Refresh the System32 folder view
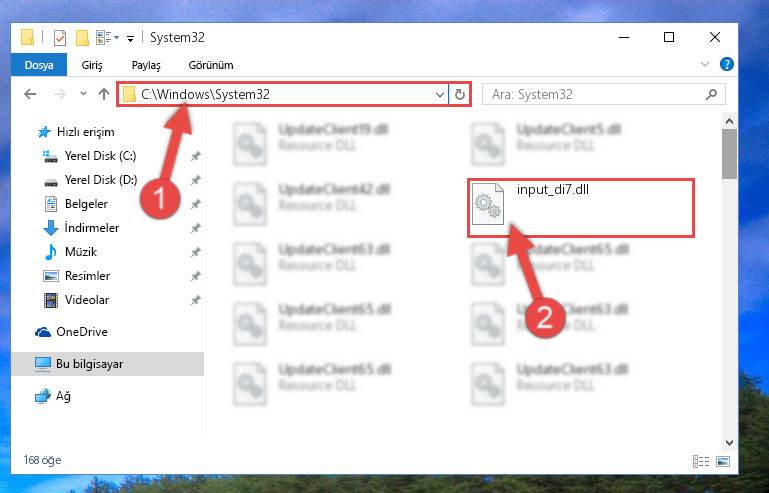This screenshot has width=769, height=493. [460, 94]
